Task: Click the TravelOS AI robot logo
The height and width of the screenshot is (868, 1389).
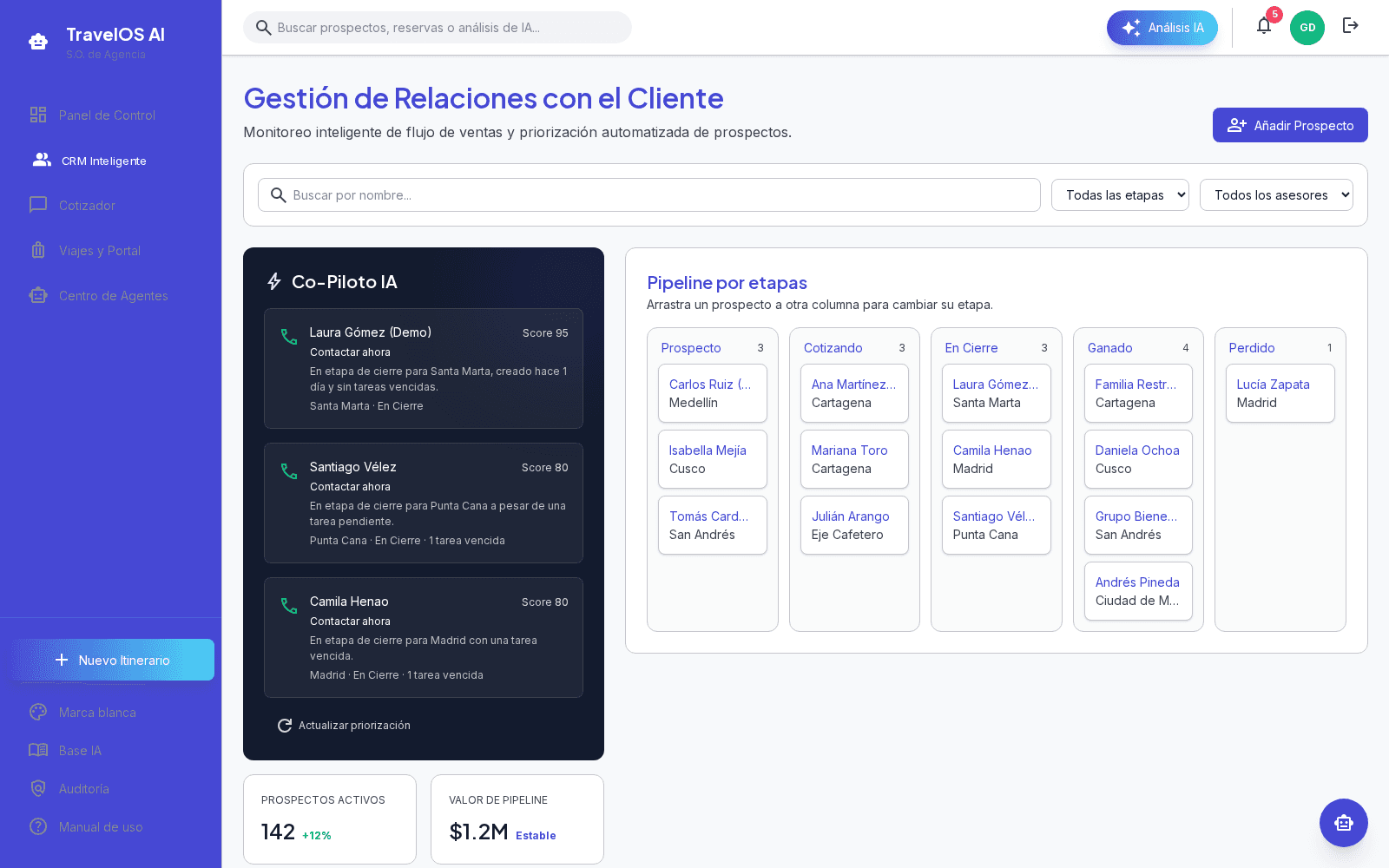Action: [38, 41]
